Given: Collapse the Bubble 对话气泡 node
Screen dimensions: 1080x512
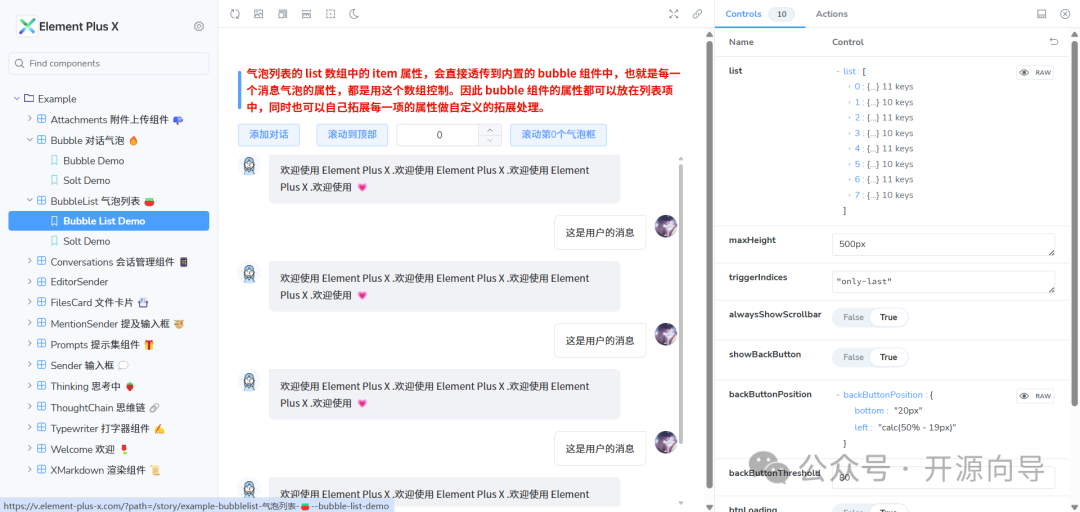Looking at the screenshot, I should 29,140.
